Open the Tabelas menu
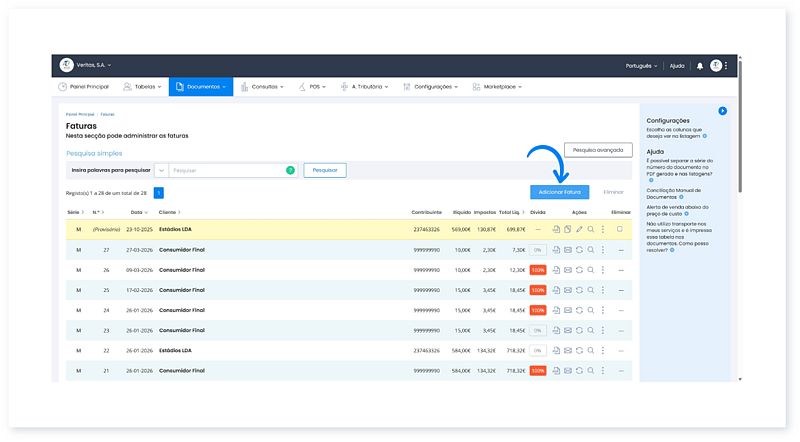The image size is (800, 442). coord(142,87)
